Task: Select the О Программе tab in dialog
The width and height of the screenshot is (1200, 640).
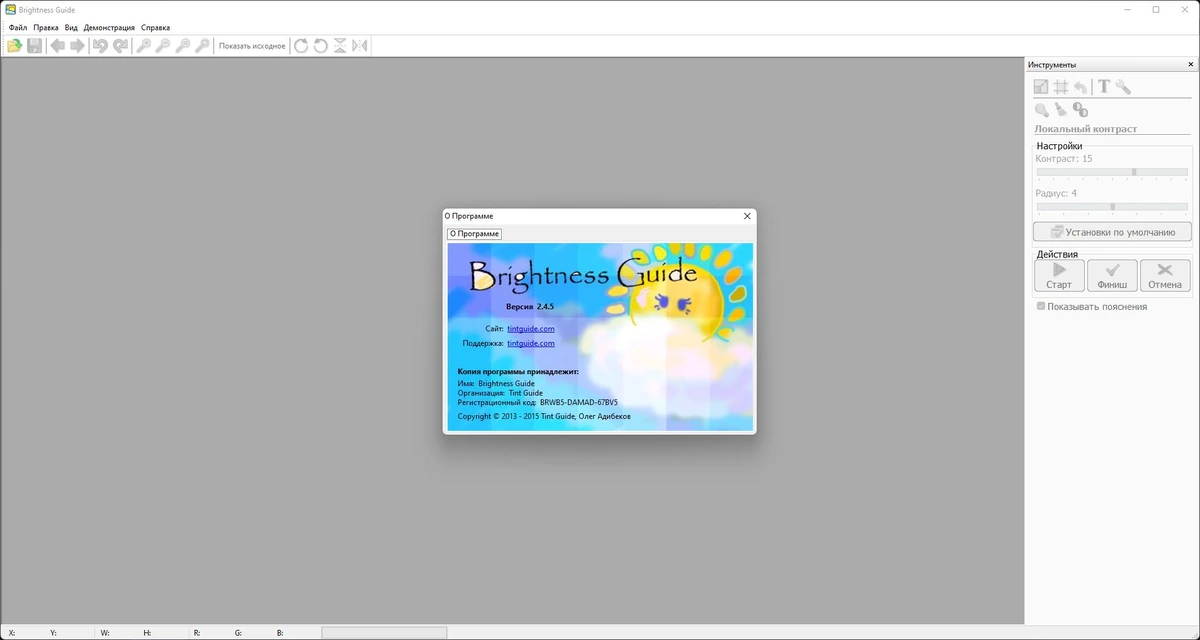Action: [x=474, y=234]
